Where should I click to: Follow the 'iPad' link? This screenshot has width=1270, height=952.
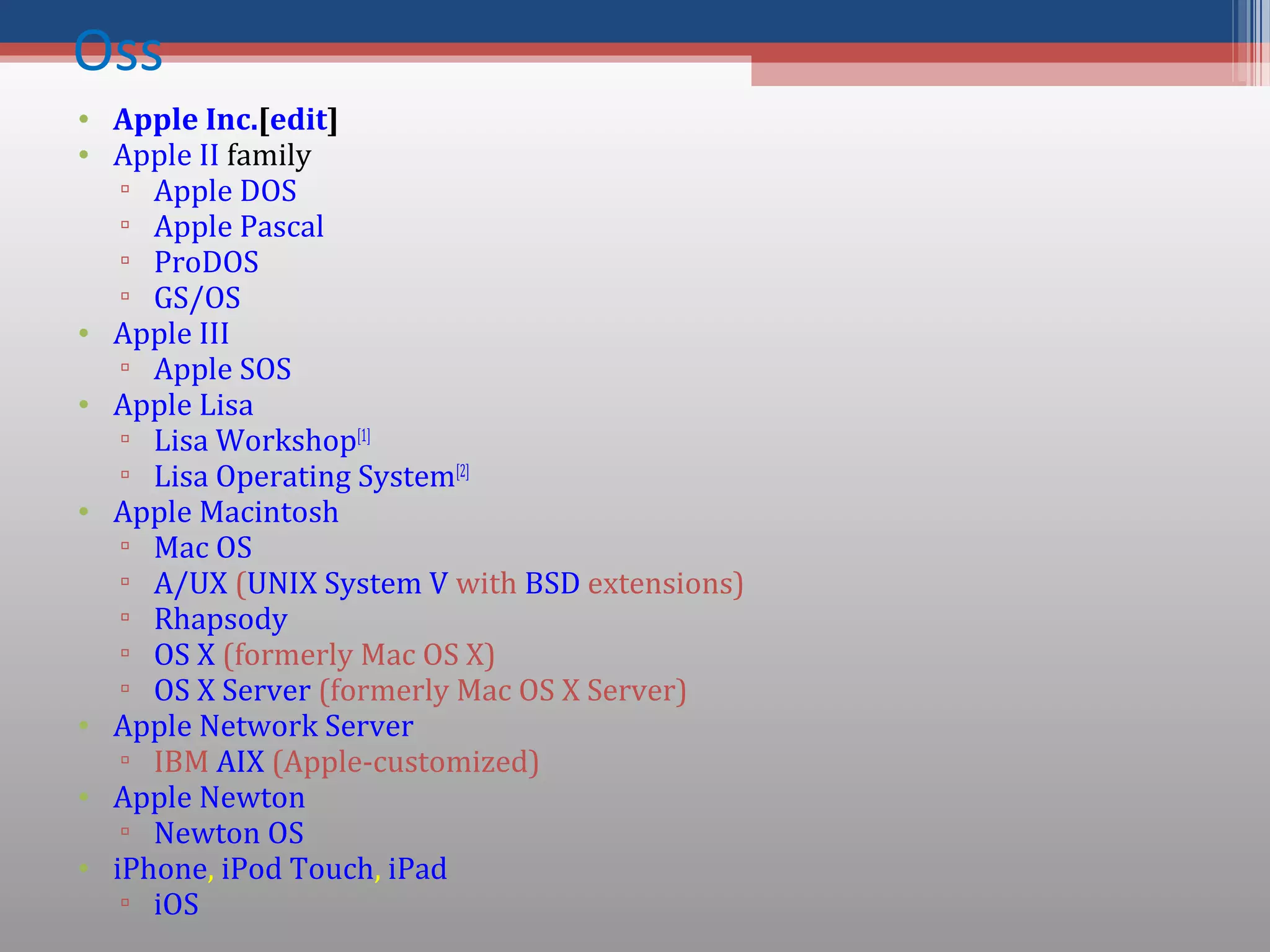(417, 870)
